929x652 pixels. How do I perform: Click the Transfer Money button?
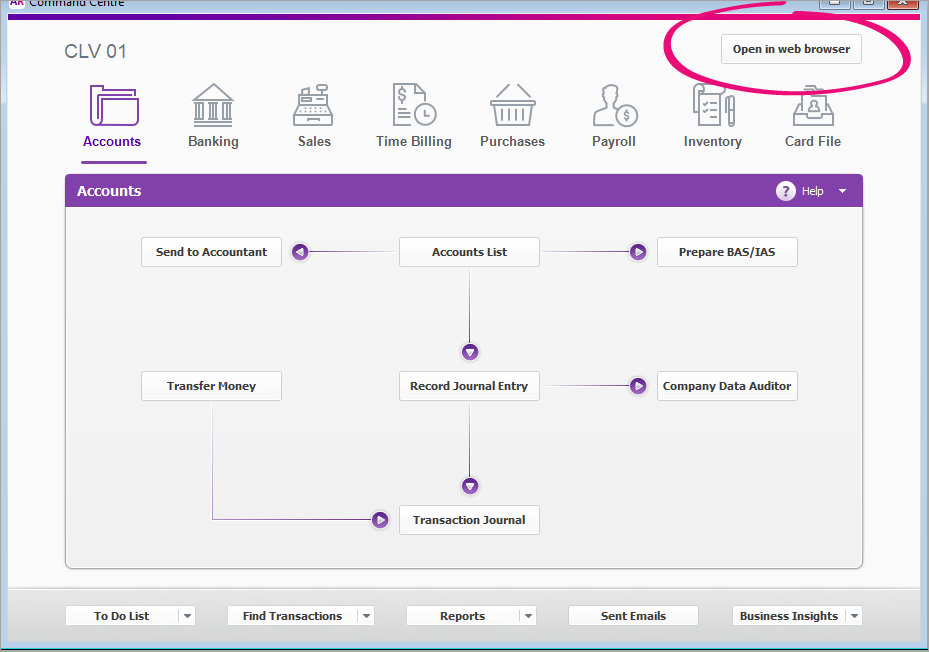(x=212, y=386)
